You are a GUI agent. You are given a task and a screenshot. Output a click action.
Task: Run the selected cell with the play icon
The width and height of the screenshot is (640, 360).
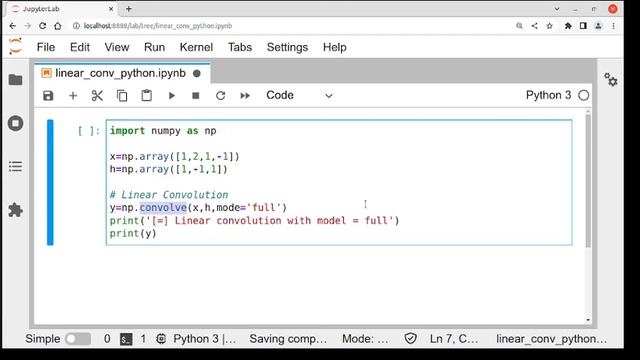171,96
